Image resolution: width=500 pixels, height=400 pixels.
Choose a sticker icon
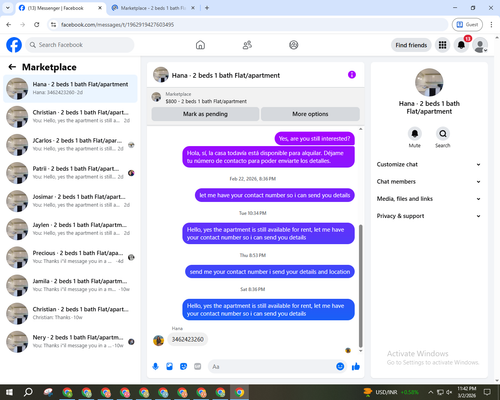[183, 367]
